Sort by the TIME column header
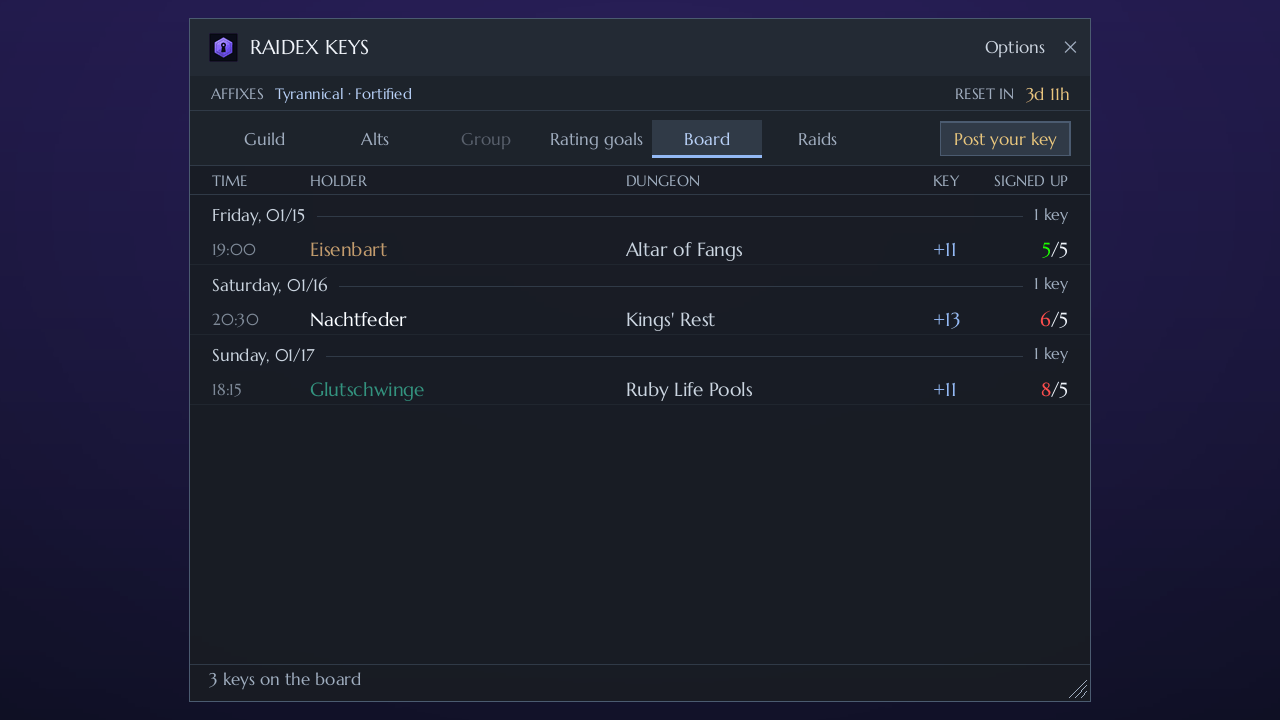The image size is (1280, 720). [230, 181]
